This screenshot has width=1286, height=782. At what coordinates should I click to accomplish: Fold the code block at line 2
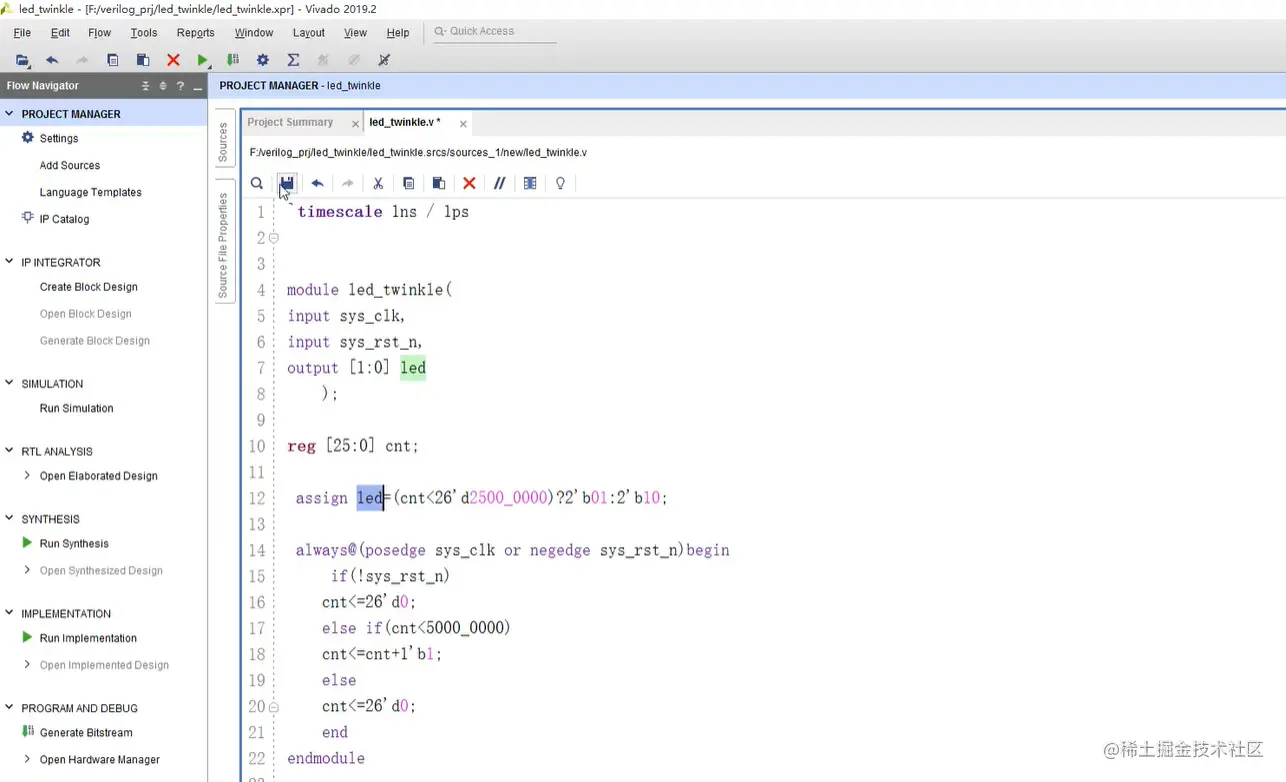pos(273,238)
